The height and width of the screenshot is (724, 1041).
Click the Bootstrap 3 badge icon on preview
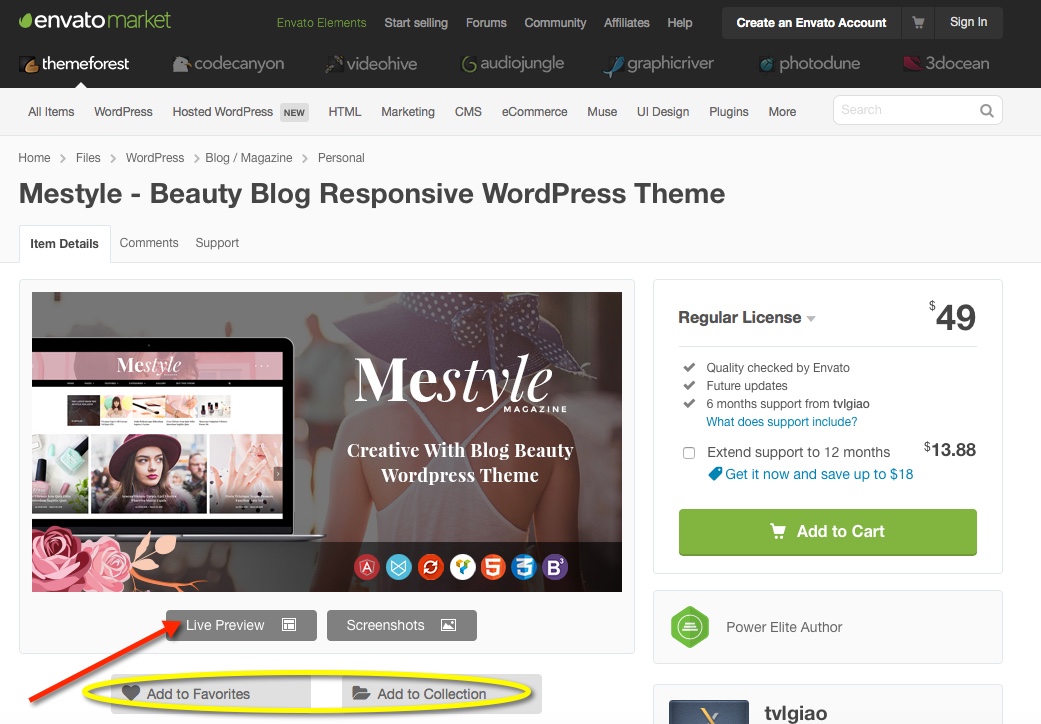tap(555, 567)
